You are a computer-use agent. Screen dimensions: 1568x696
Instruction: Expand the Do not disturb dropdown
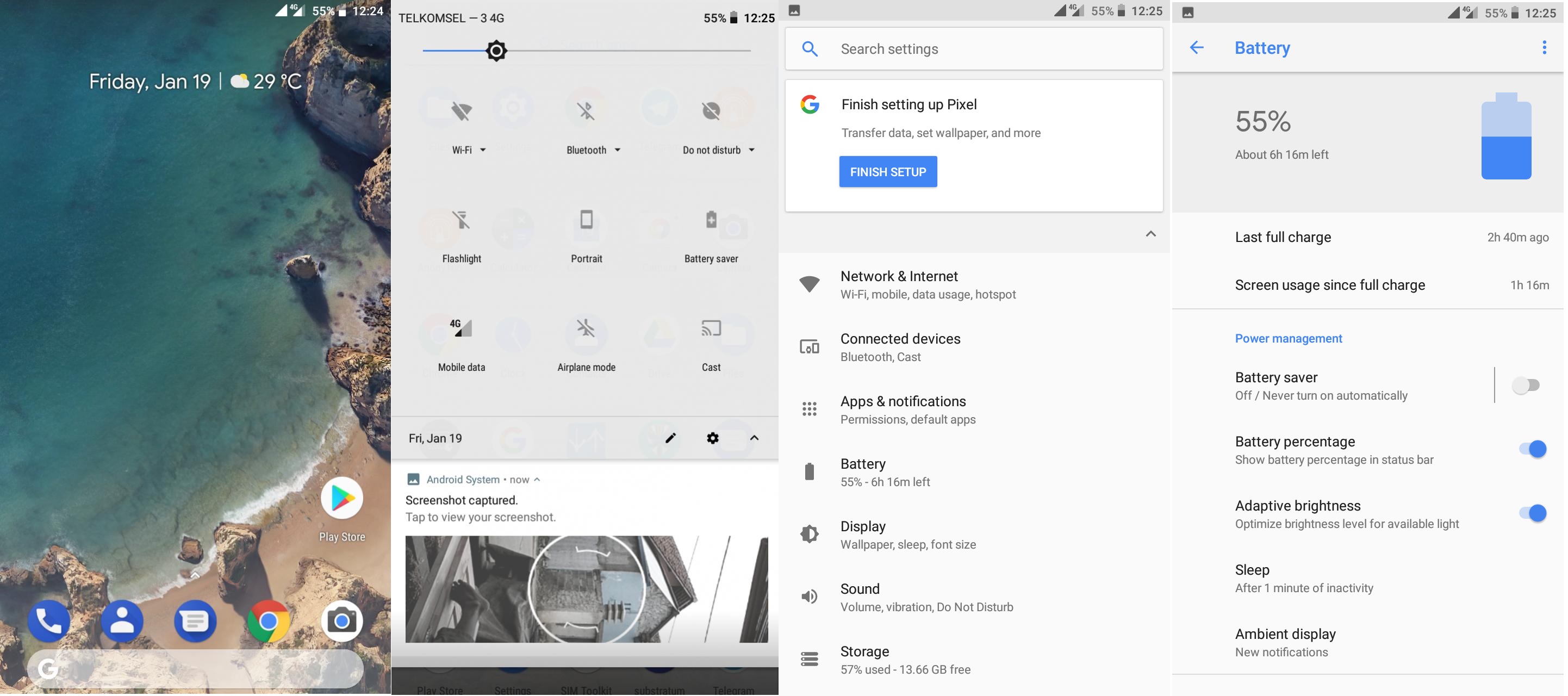pos(752,151)
